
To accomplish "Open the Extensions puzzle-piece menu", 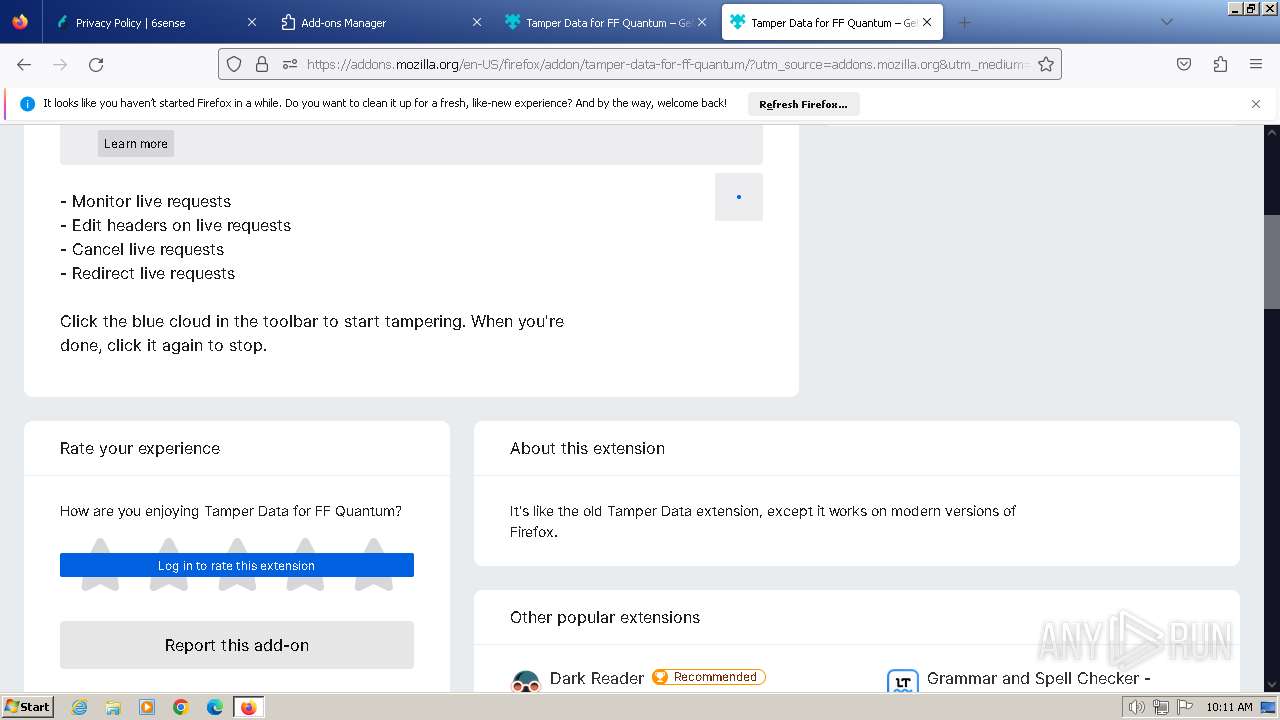I will 1220,64.
